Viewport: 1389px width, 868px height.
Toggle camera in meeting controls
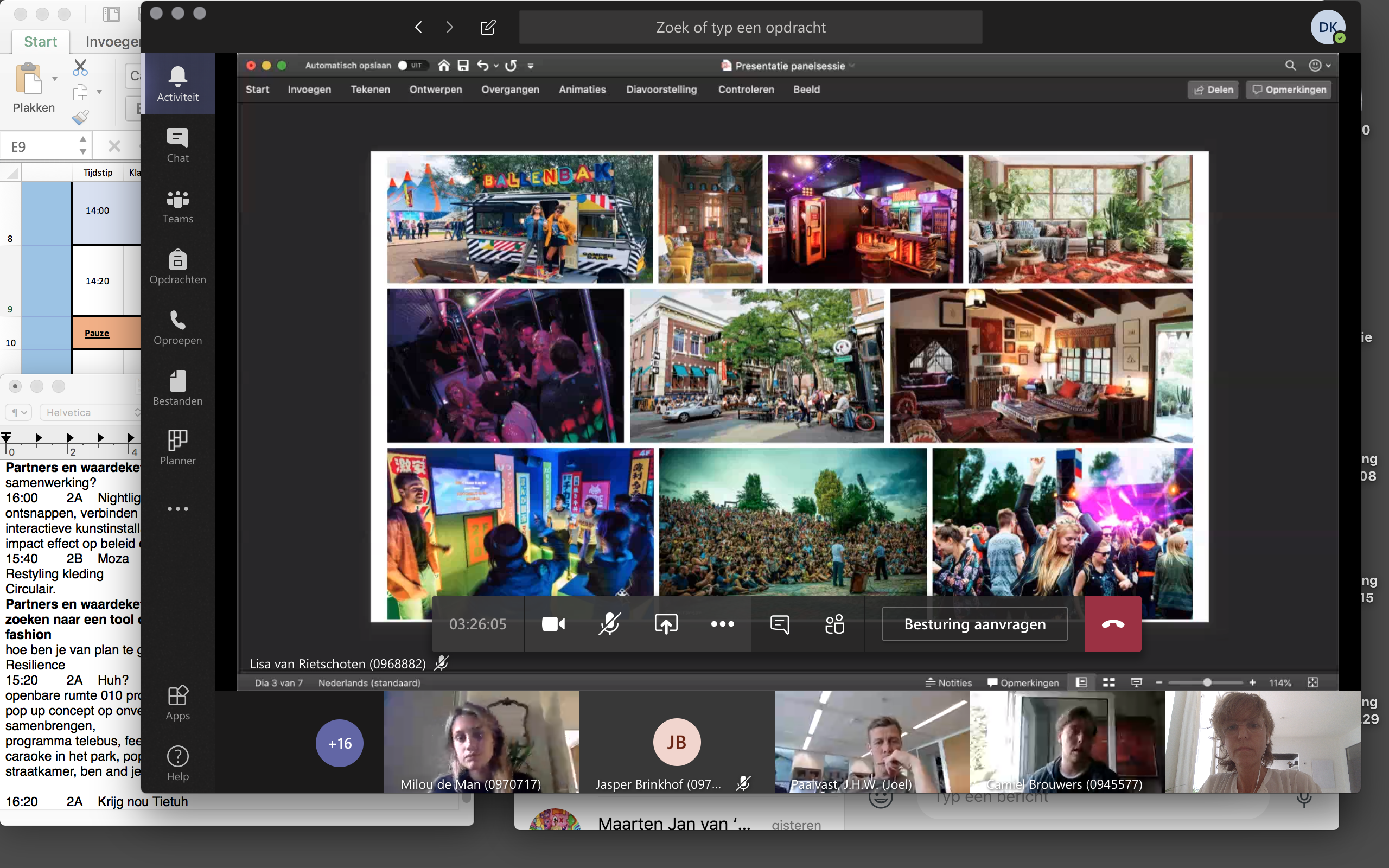pyautogui.click(x=553, y=624)
